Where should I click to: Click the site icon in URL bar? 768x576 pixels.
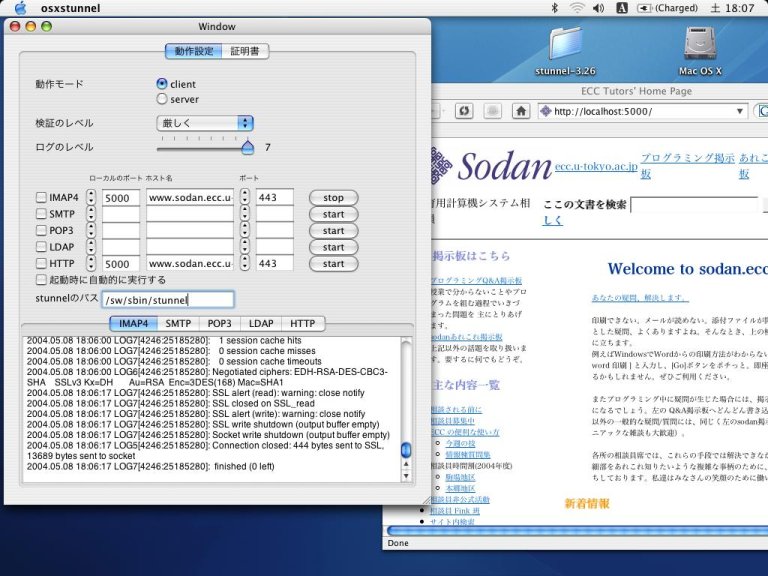(546, 111)
